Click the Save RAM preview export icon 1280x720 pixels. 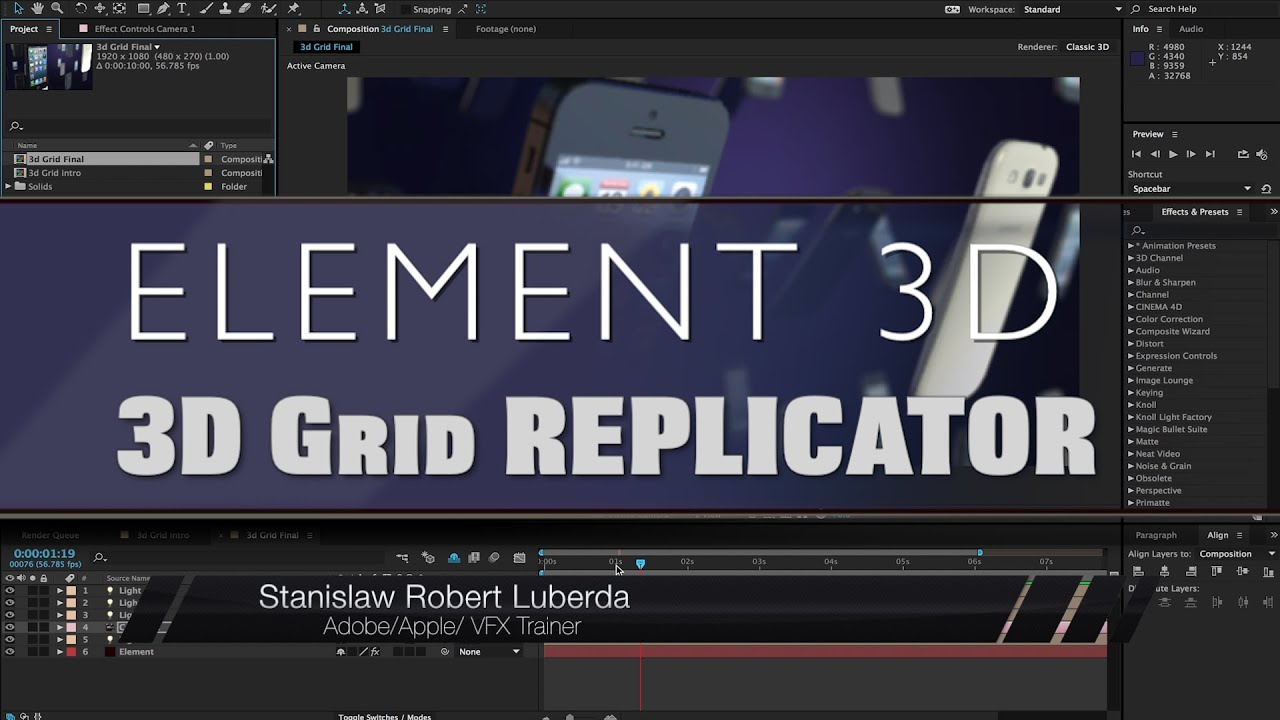[x=1243, y=154]
